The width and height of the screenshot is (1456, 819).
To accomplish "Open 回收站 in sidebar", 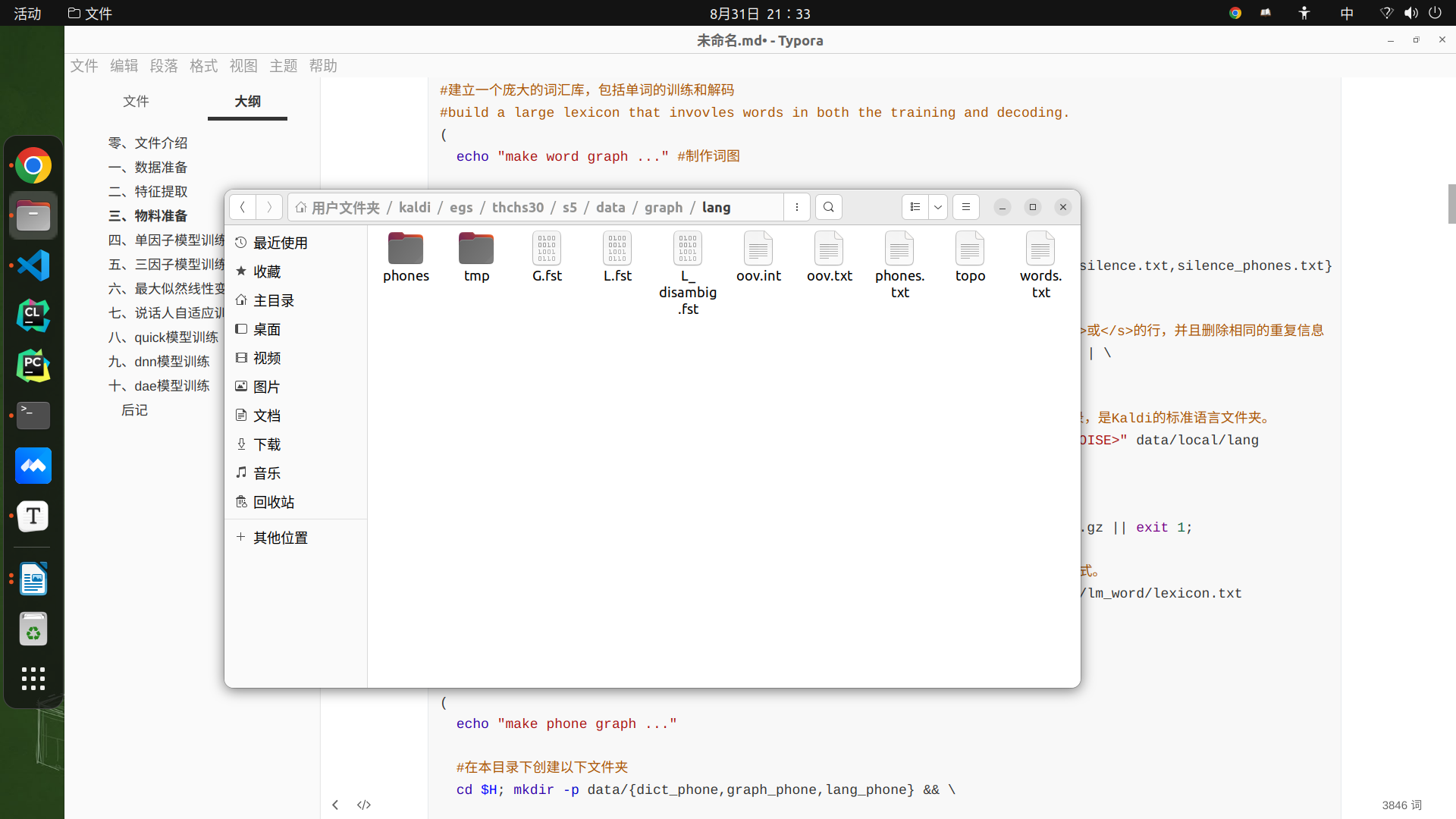I will (x=296, y=502).
